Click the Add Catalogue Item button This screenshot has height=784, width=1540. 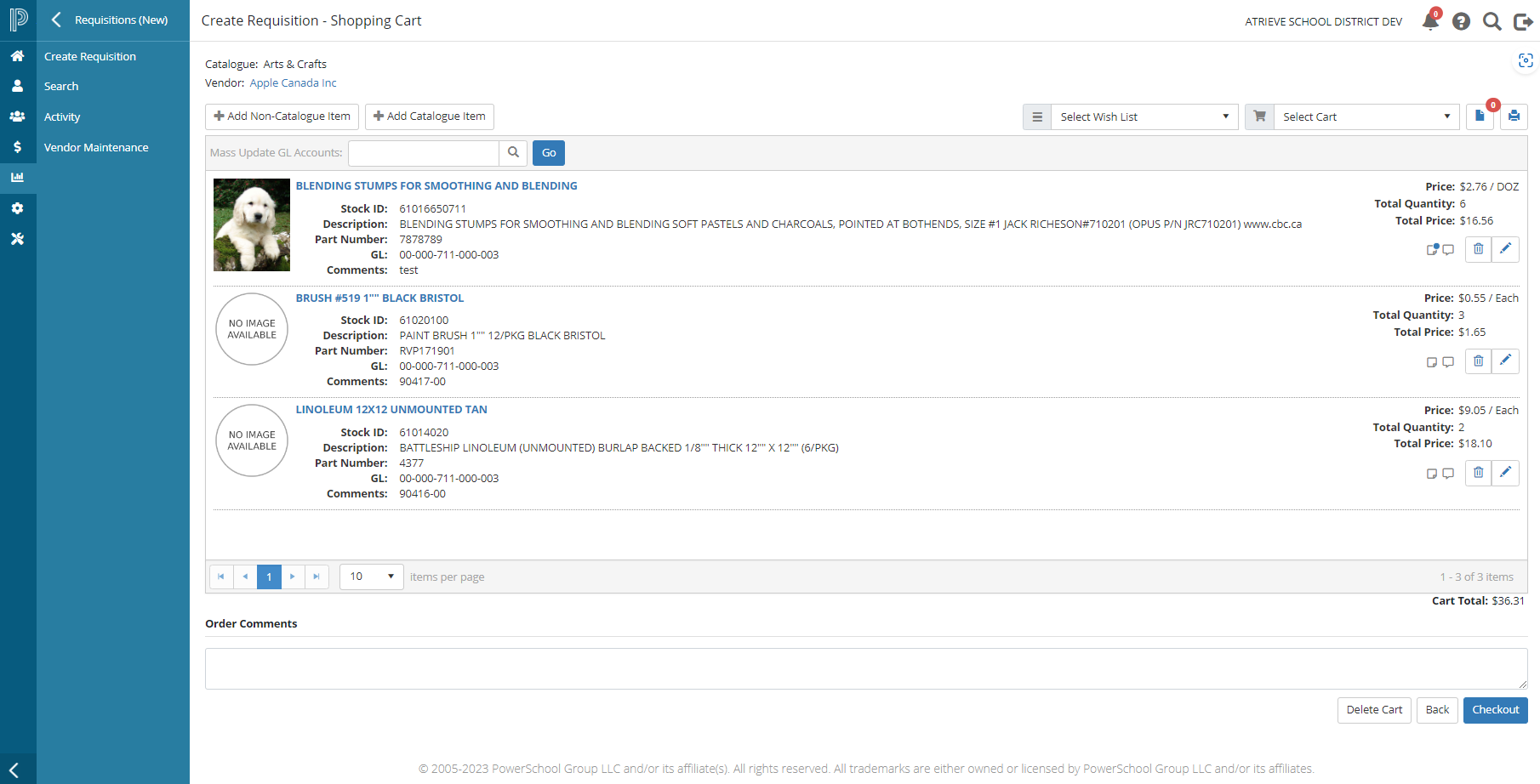tap(429, 116)
